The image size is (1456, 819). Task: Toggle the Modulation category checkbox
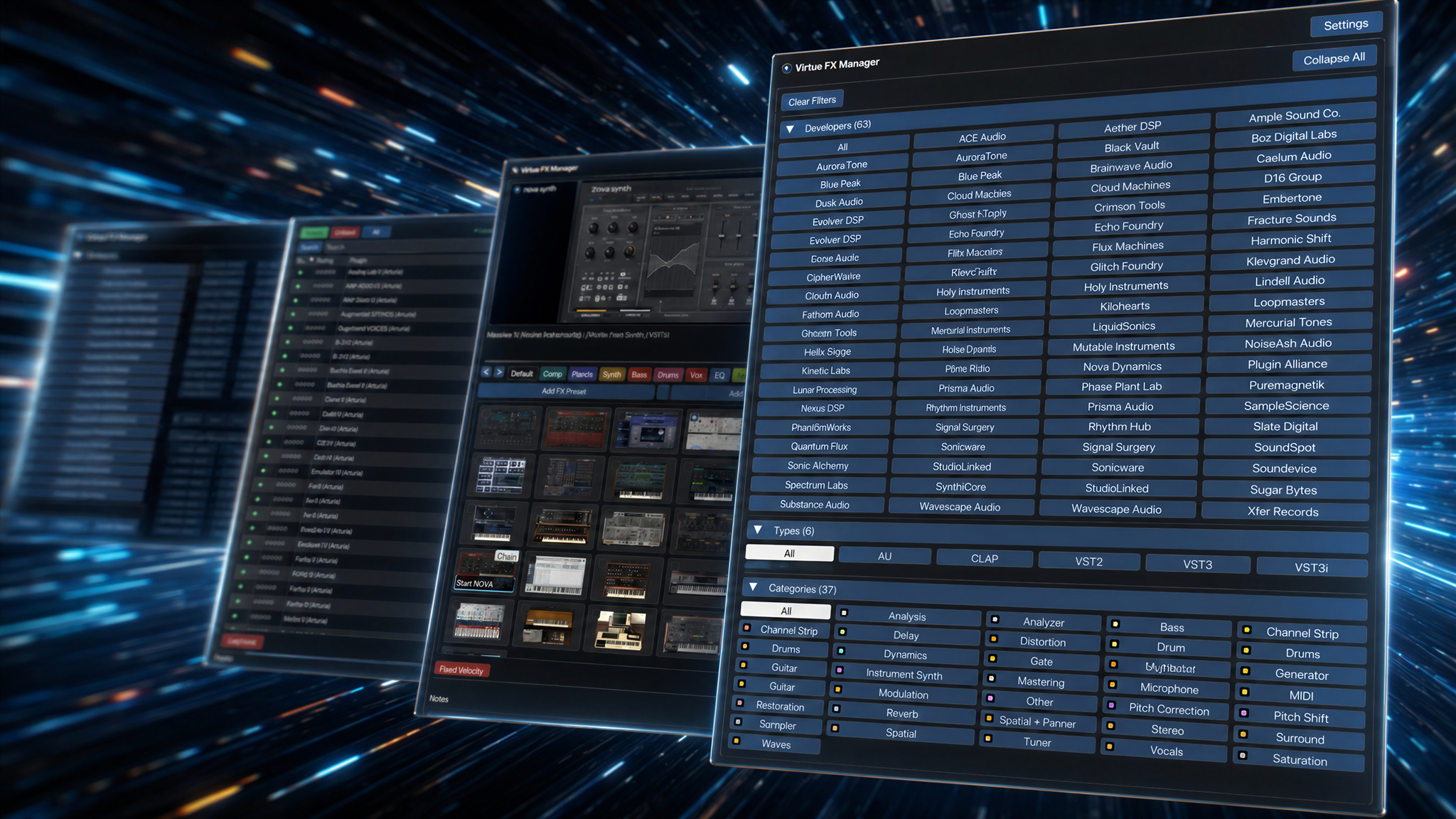(x=838, y=689)
